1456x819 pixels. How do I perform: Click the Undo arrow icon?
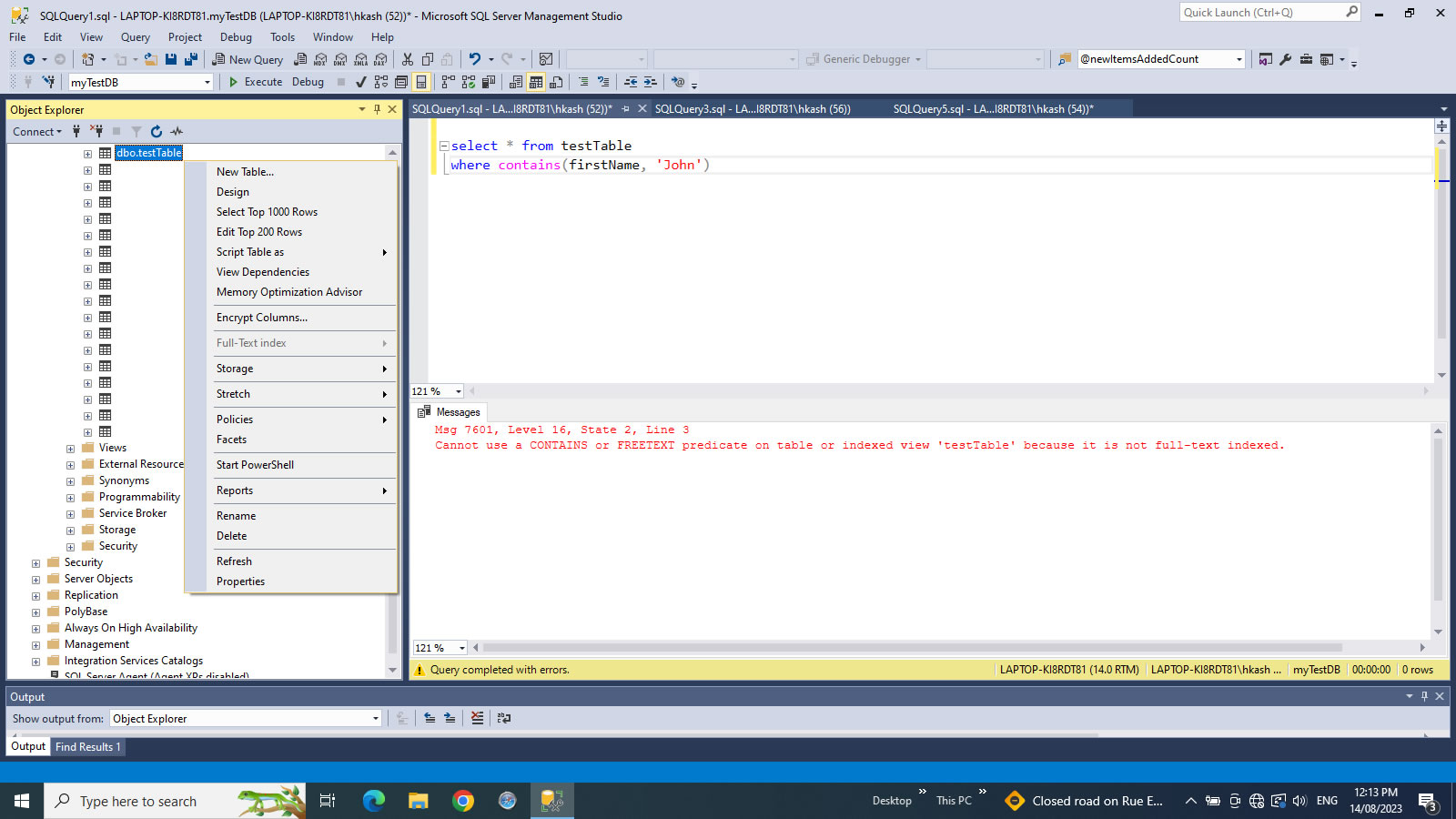click(x=474, y=59)
